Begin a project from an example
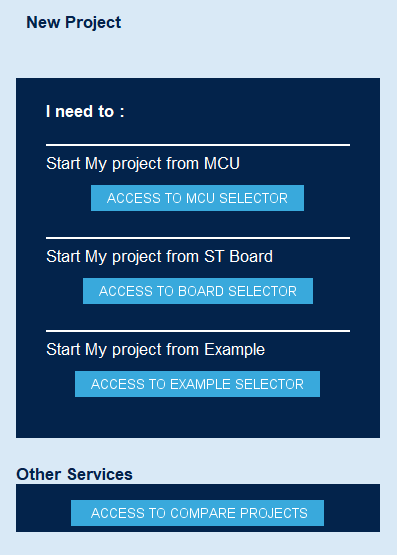Viewport: 397px width, 555px height. pyautogui.click(x=197, y=384)
